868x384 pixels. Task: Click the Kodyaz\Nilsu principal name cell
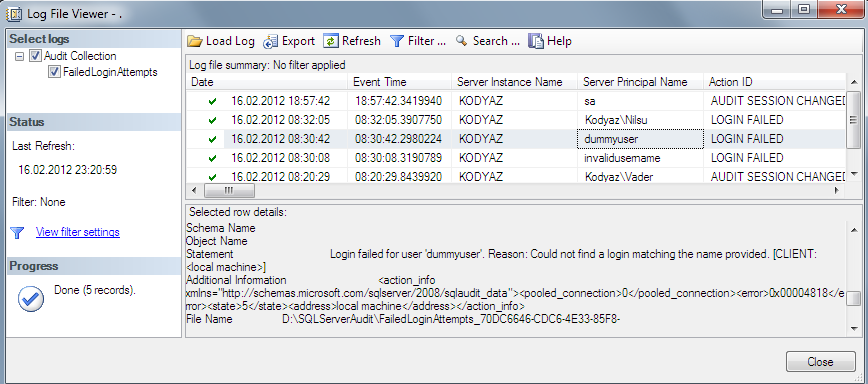click(640, 120)
